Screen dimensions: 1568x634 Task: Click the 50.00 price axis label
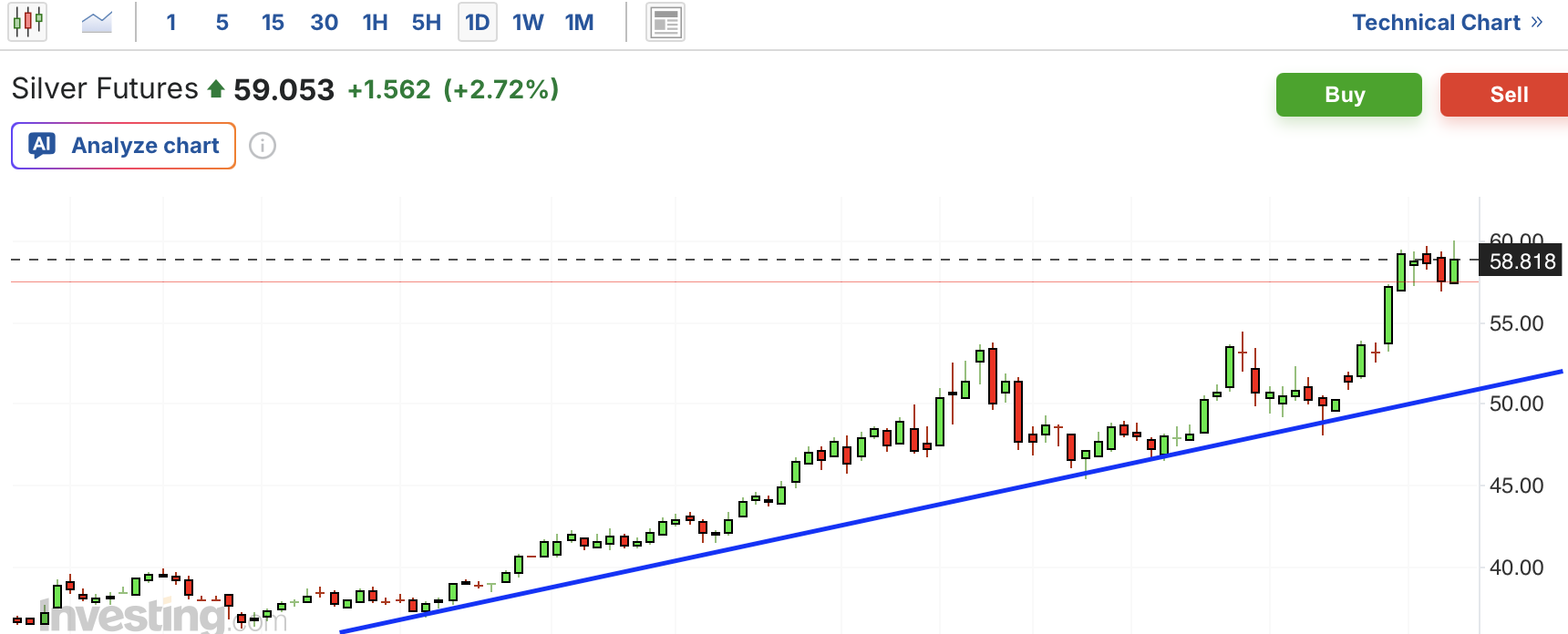pyautogui.click(x=1516, y=404)
